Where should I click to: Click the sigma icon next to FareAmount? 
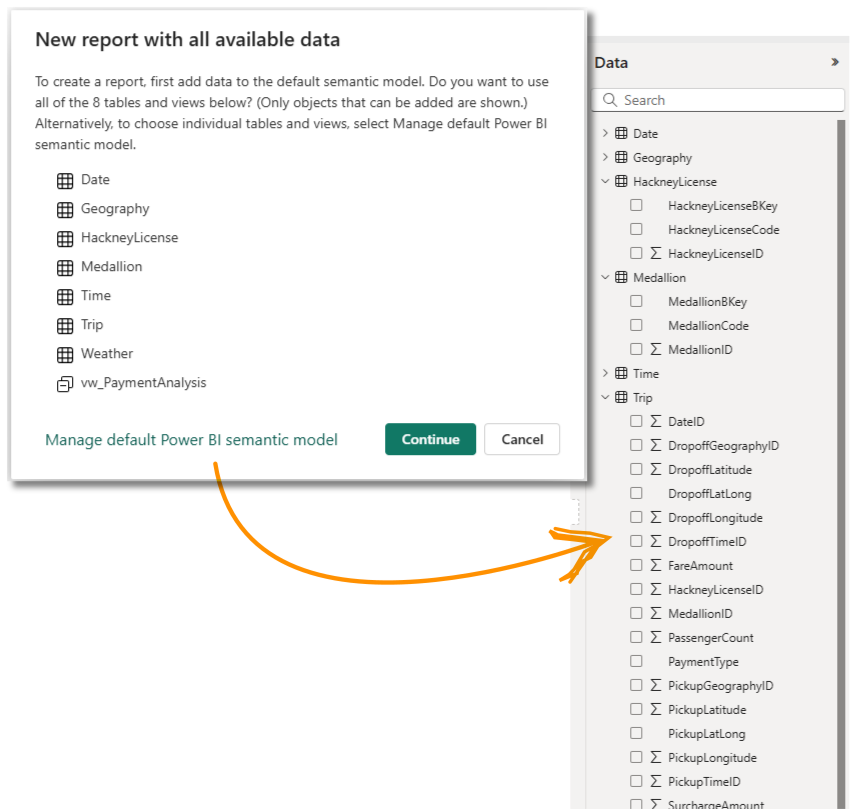point(656,566)
